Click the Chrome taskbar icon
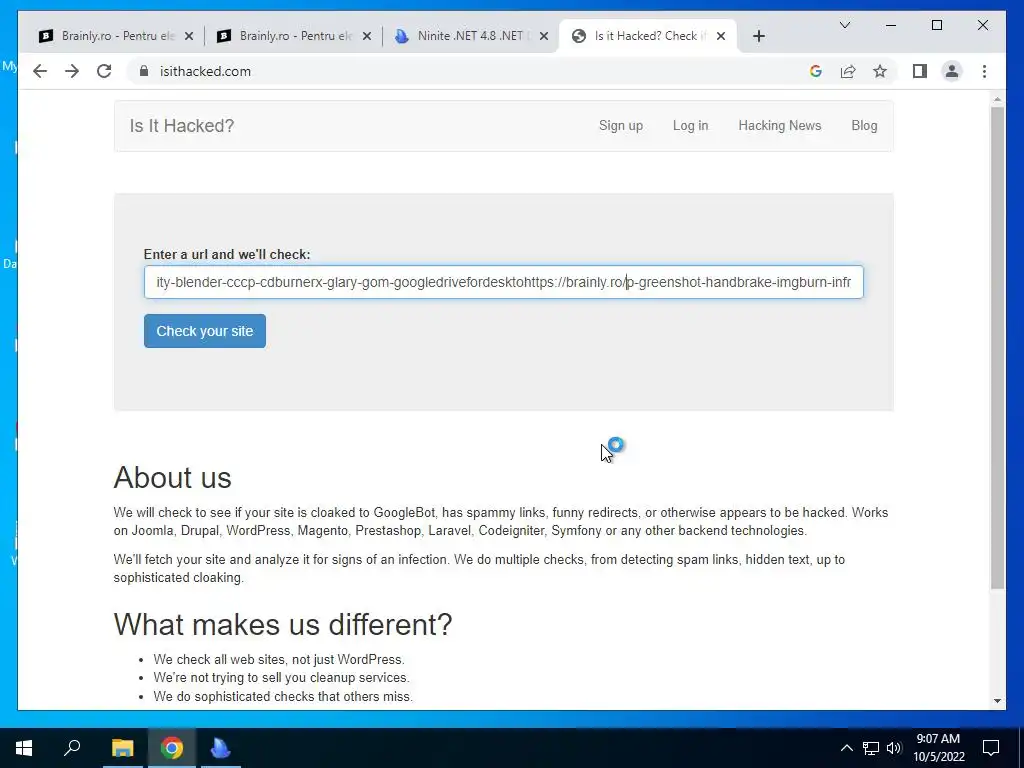Screen dimensions: 1024x768 (172, 748)
